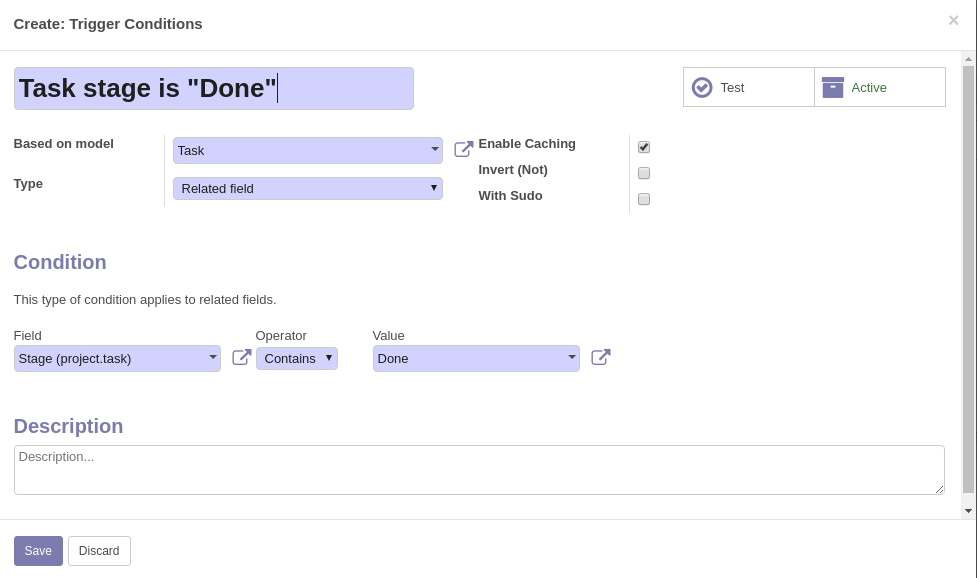This screenshot has width=977, height=578.
Task: Click scrollbar down arrow in dialog
Action: [x=968, y=511]
